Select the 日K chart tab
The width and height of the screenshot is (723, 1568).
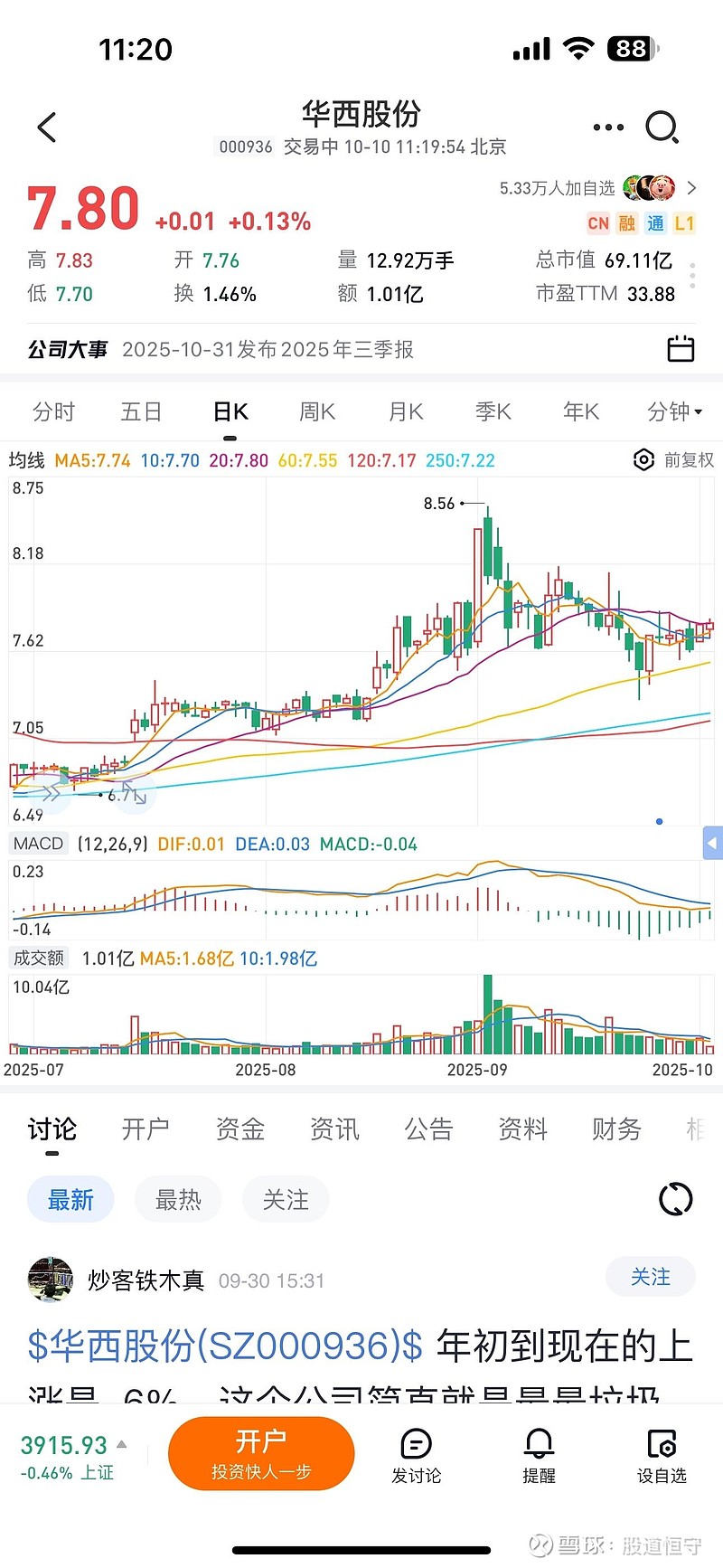(230, 412)
